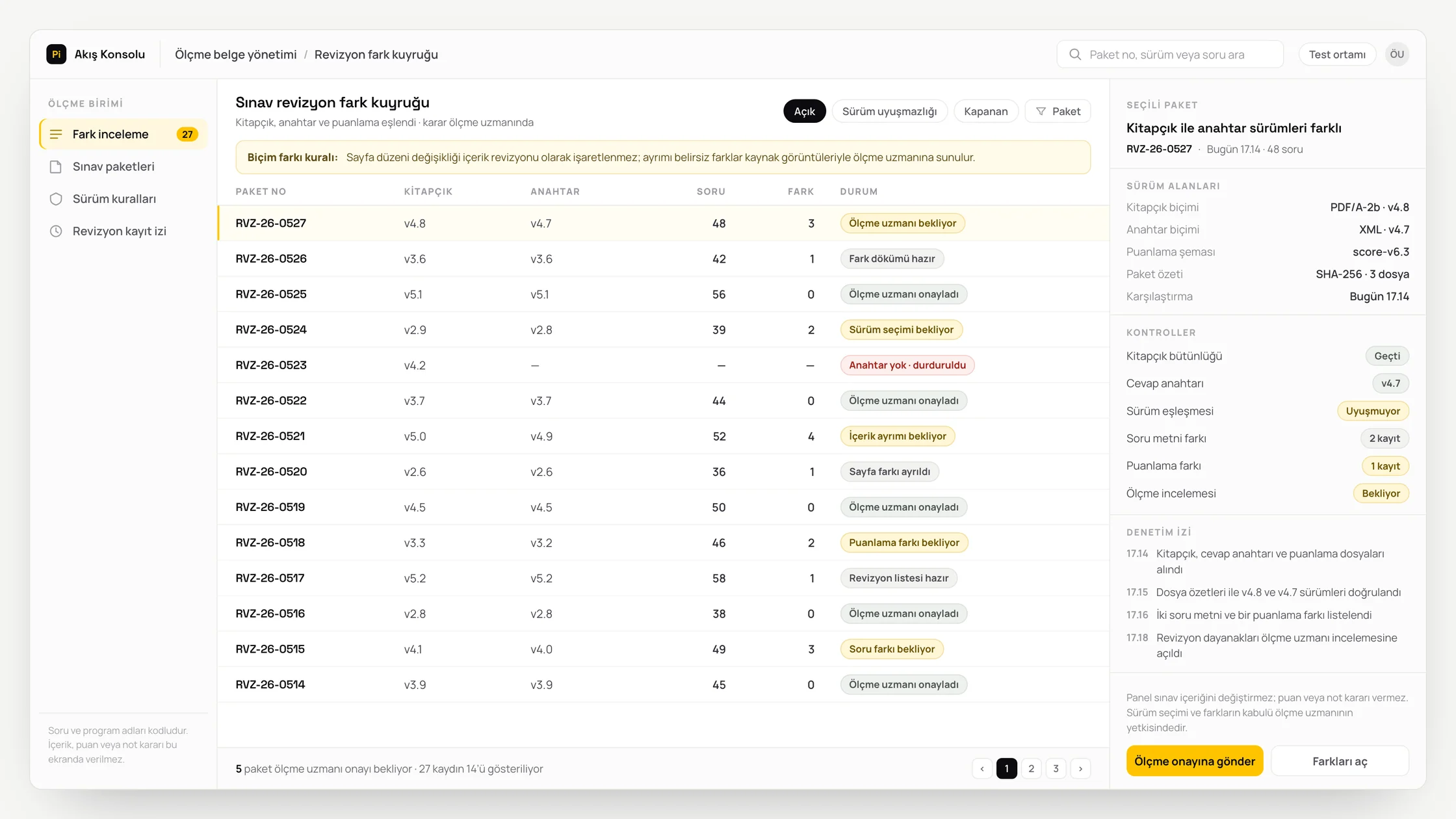Screen dimensions: 1456x819
Task: Select row RVZ-26-0519
Action: (663, 507)
